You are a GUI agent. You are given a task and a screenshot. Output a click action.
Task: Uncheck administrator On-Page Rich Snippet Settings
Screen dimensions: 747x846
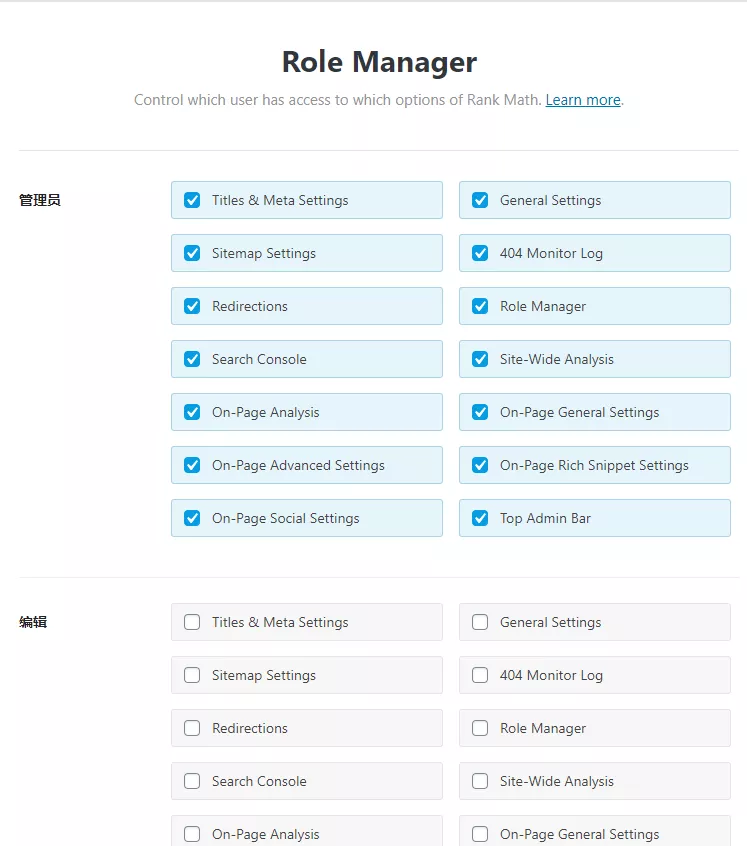[x=480, y=465]
